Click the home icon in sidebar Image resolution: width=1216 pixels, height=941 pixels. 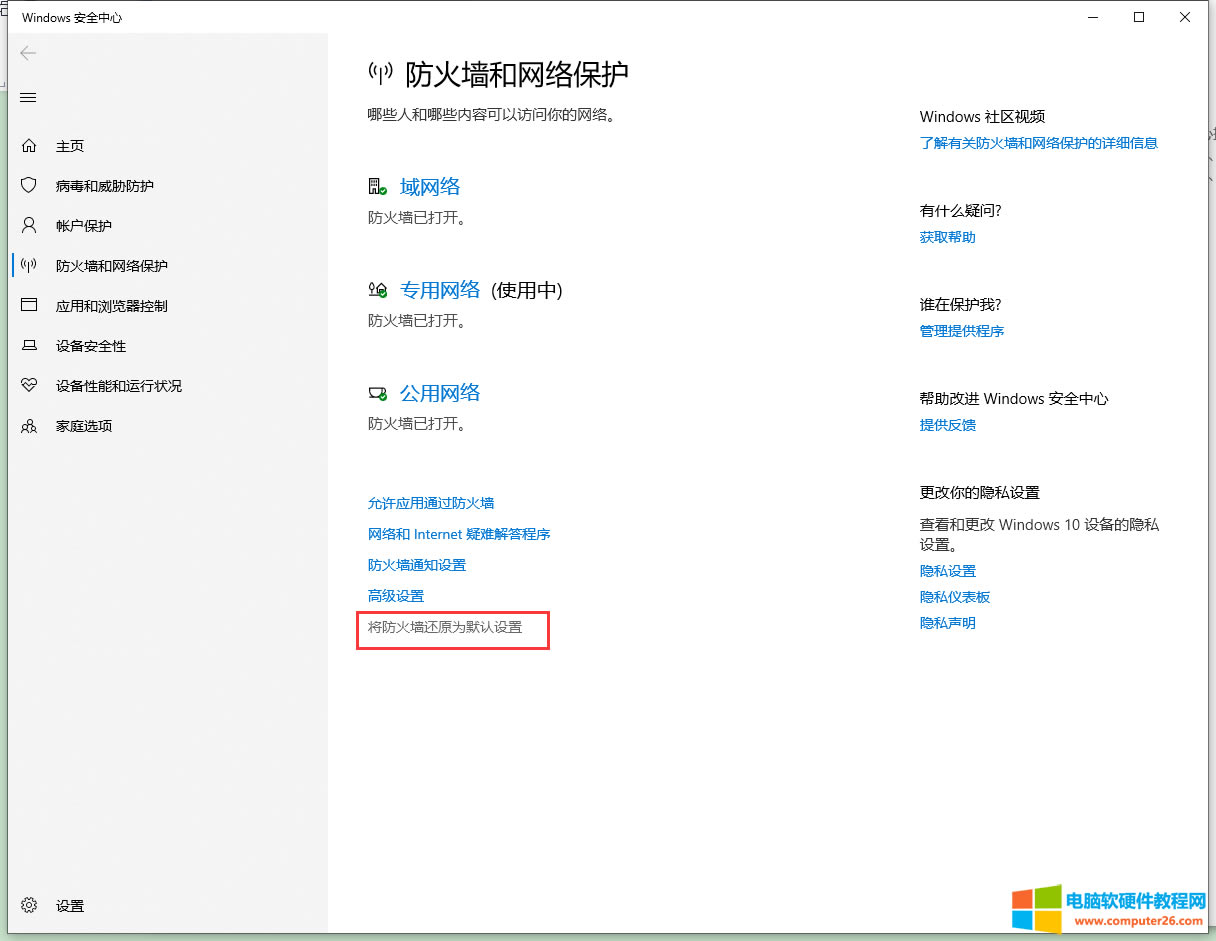(x=29, y=146)
